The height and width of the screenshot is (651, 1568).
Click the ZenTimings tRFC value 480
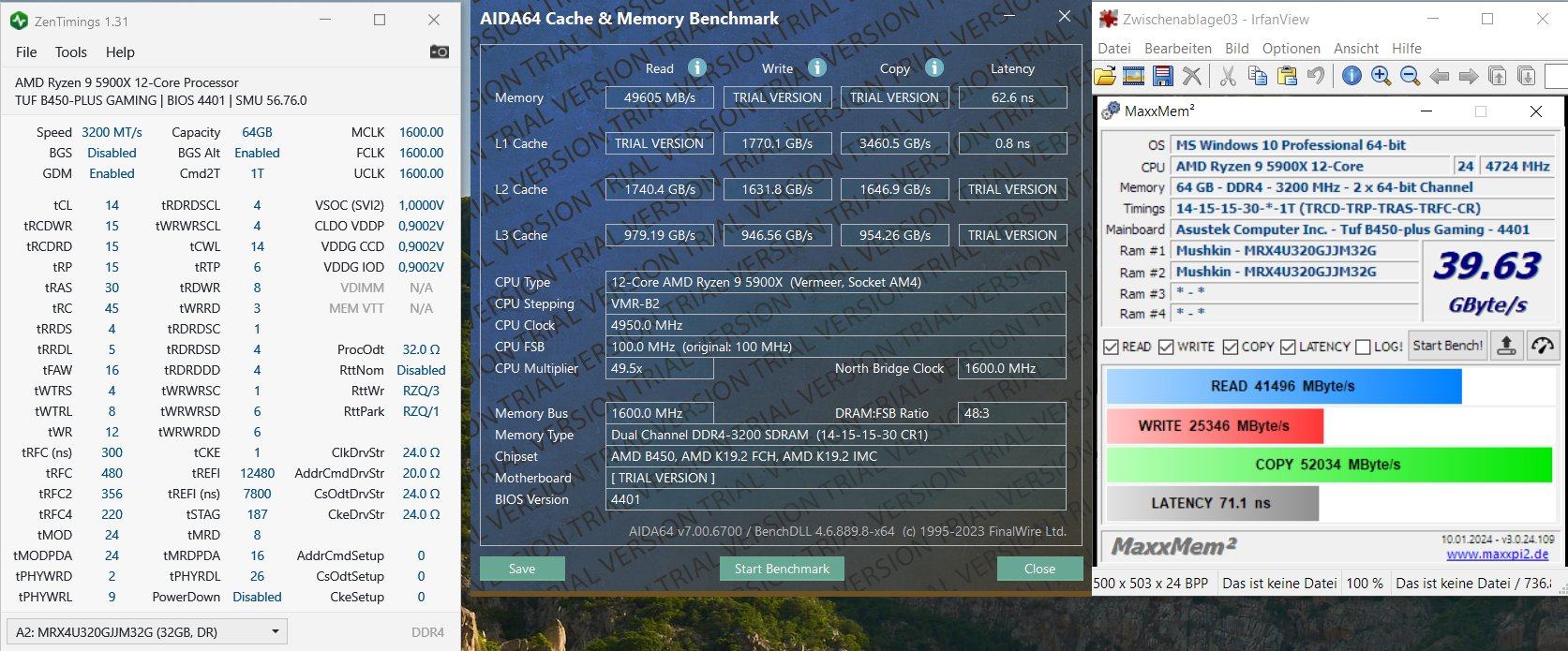tap(112, 473)
